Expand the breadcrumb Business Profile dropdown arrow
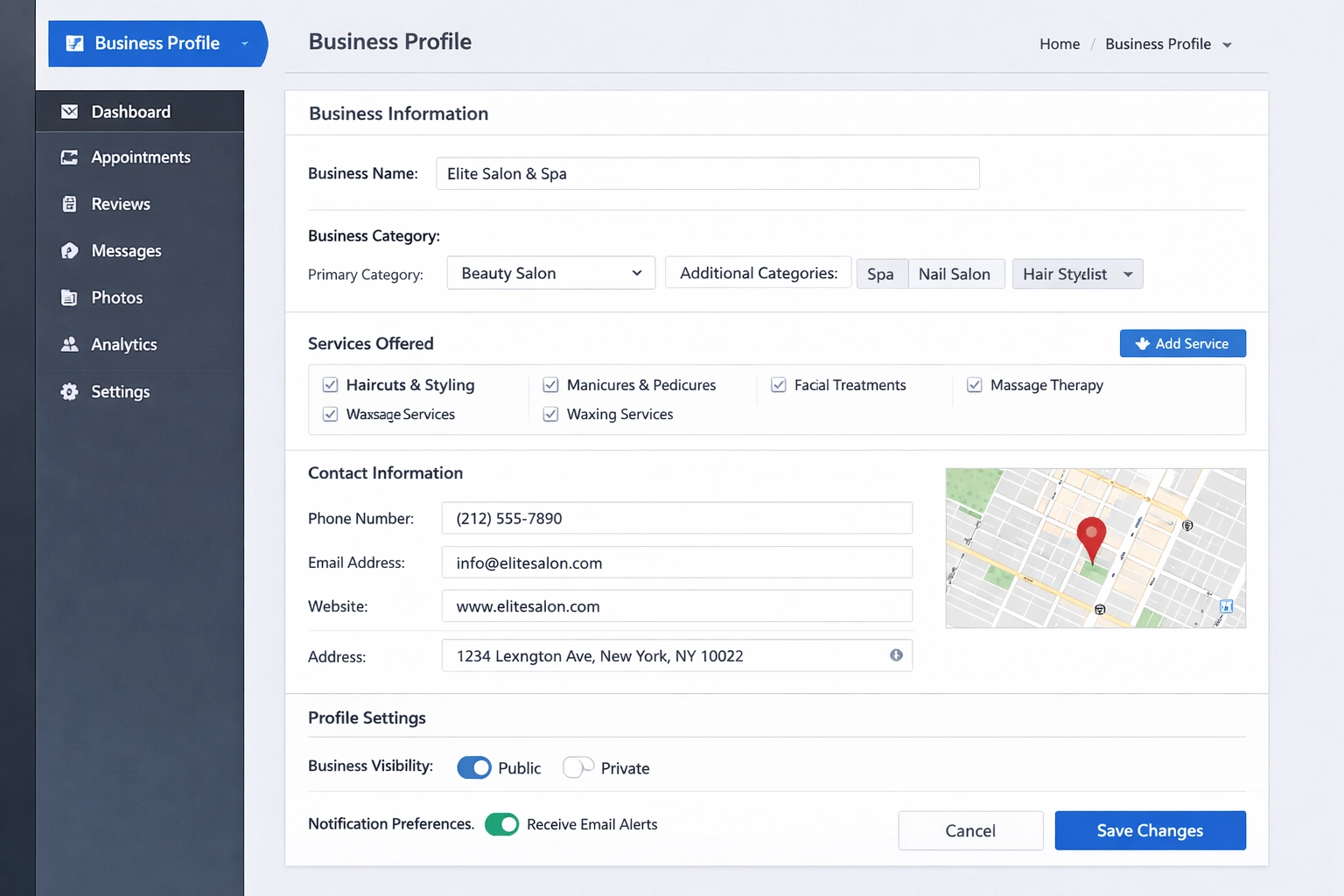Image resolution: width=1344 pixels, height=896 pixels. 1227,45
